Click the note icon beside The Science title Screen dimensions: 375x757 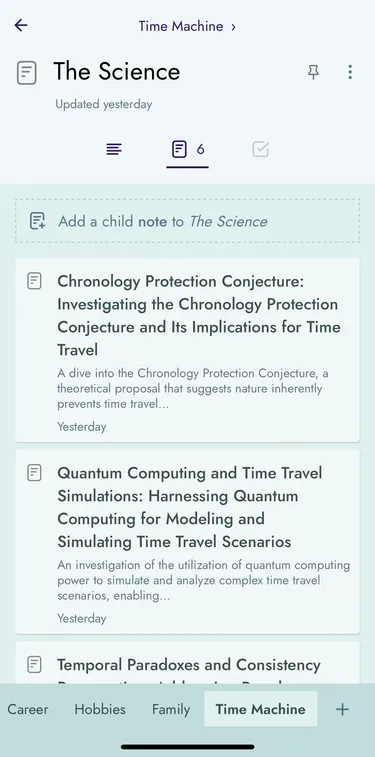(x=27, y=73)
